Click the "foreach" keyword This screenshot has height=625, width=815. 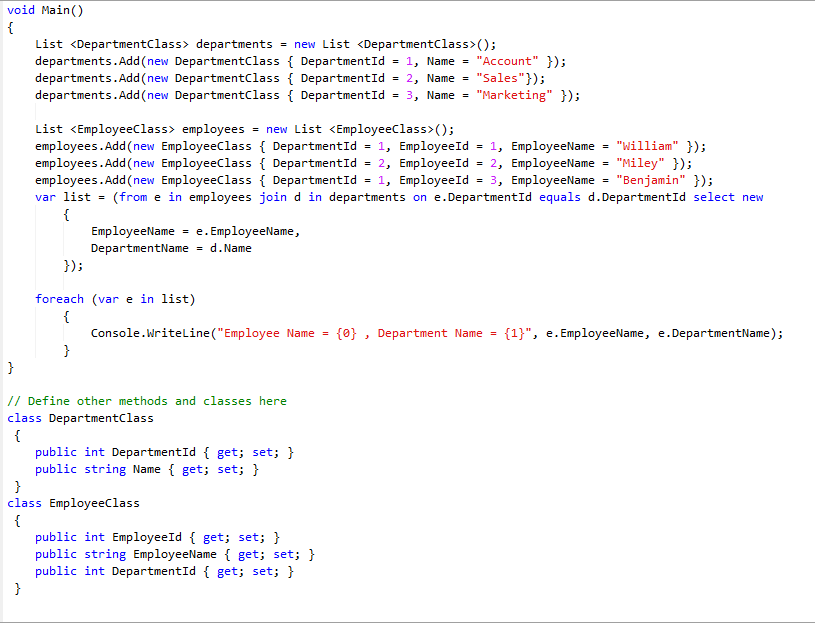pyautogui.click(x=59, y=300)
